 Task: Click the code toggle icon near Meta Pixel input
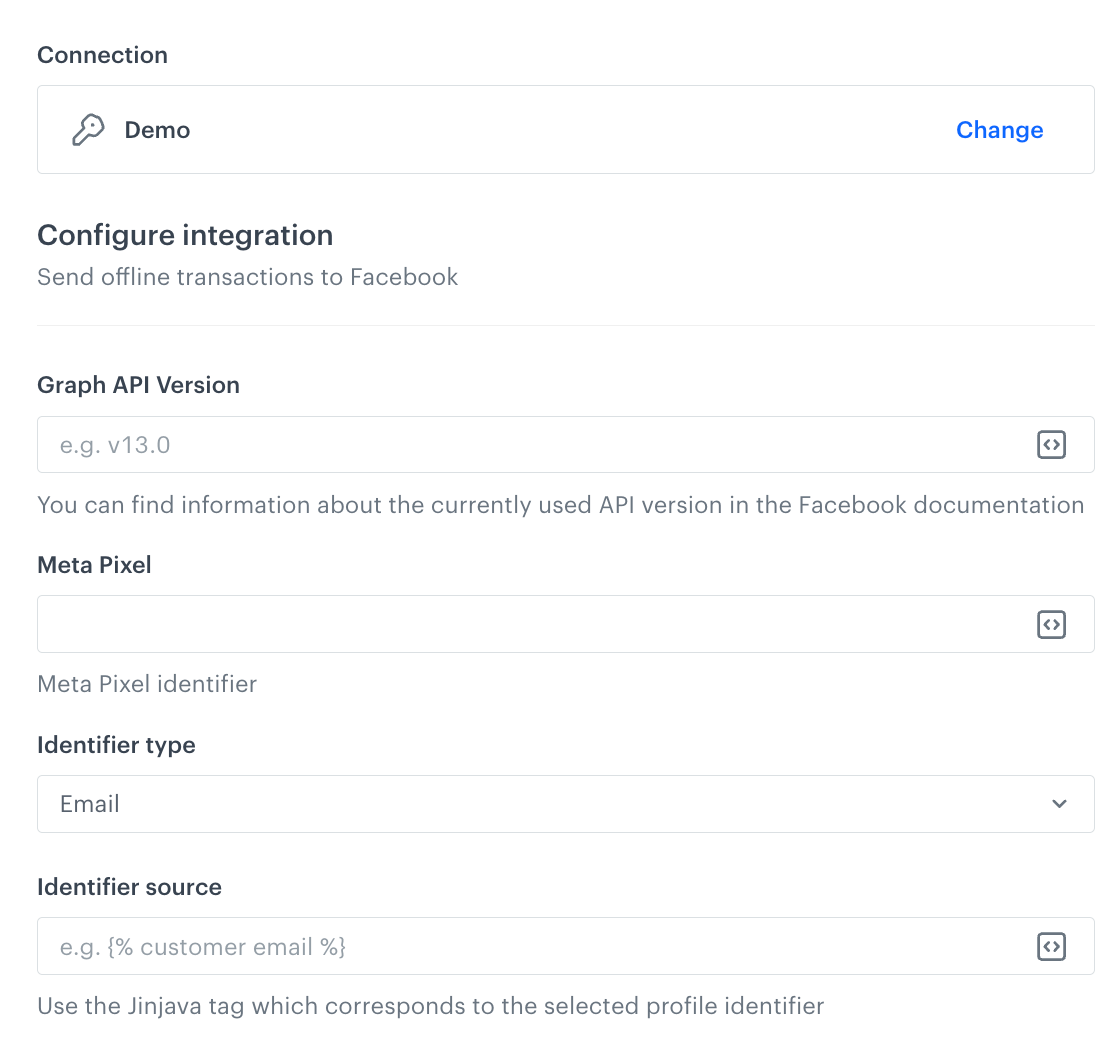[1051, 624]
